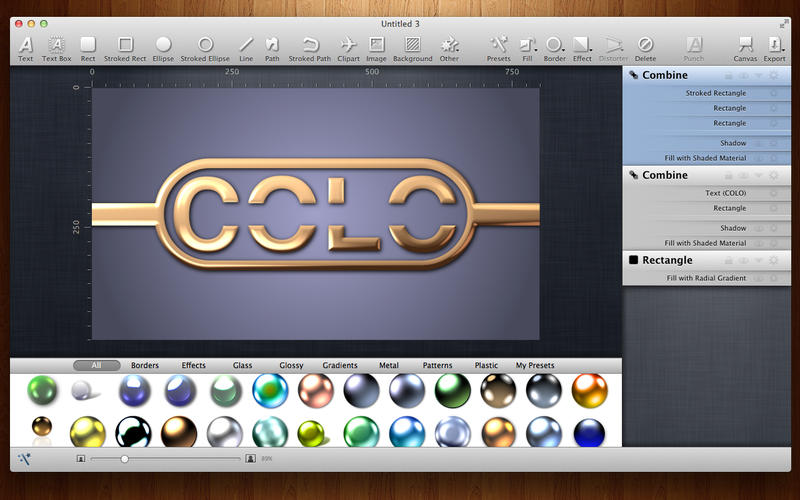Switch to the Metal presets tab
Viewport: 800px width, 500px height.
[389, 365]
